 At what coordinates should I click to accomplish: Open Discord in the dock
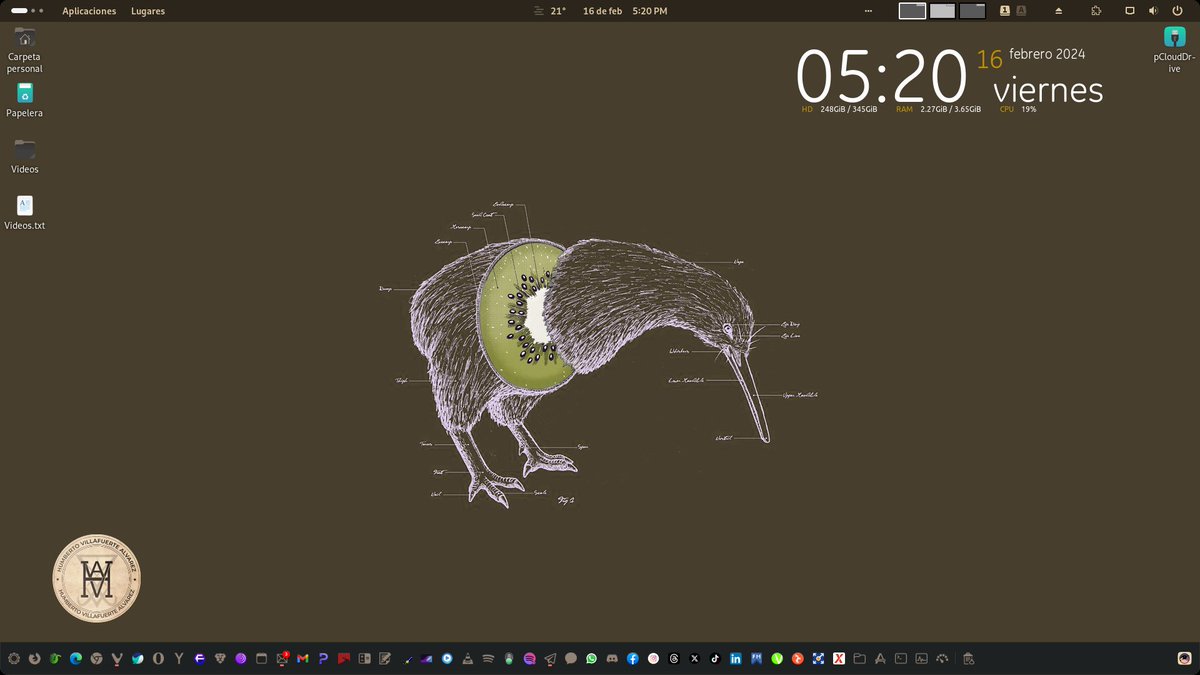tap(612, 659)
